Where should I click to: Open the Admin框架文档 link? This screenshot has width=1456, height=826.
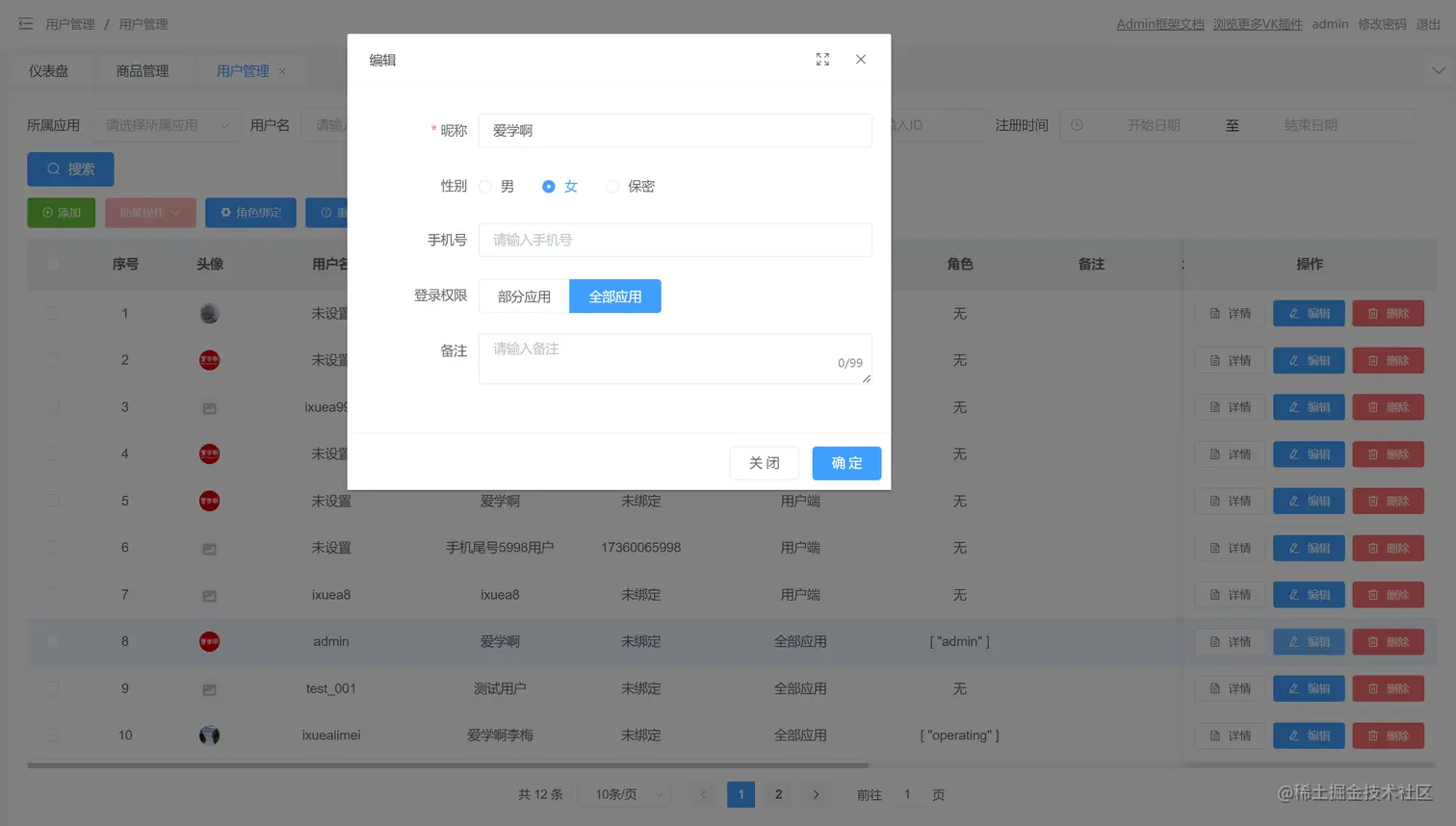pos(1160,24)
